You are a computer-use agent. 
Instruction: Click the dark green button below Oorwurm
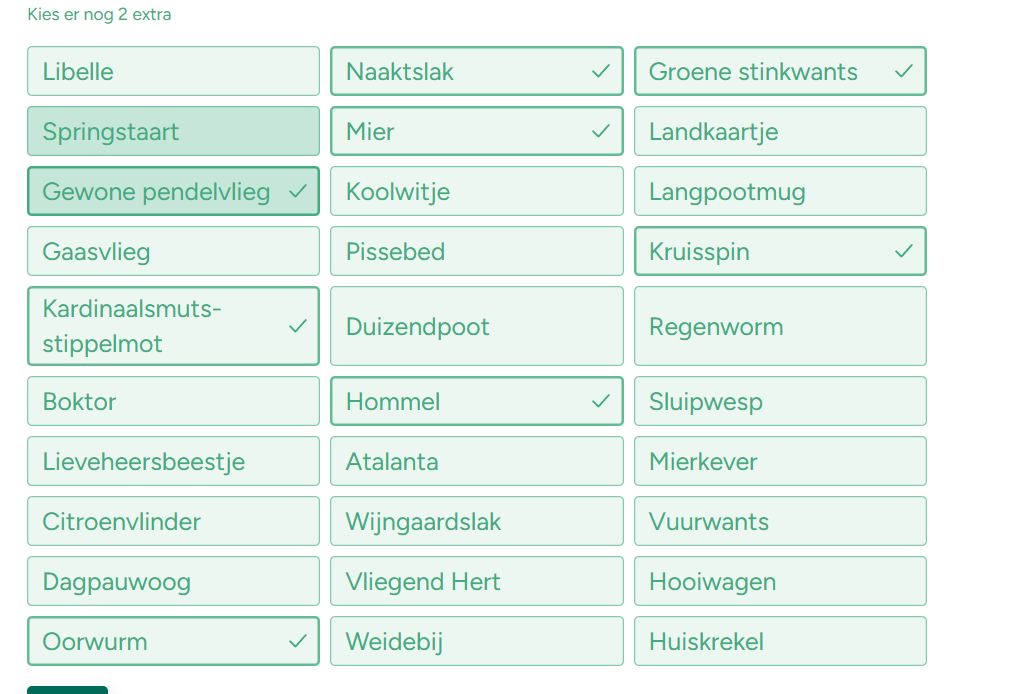(67, 690)
